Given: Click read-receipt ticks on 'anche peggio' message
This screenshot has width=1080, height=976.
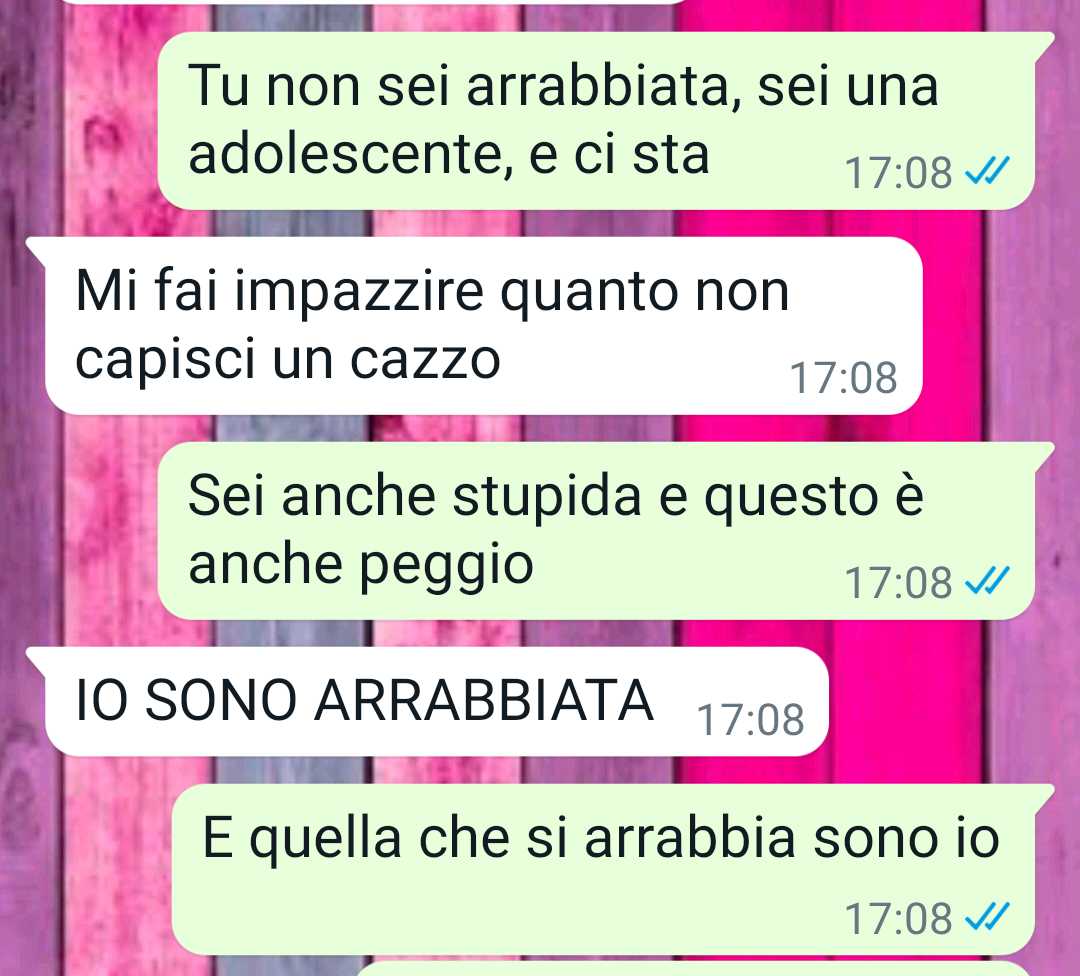Looking at the screenshot, I should [987, 581].
